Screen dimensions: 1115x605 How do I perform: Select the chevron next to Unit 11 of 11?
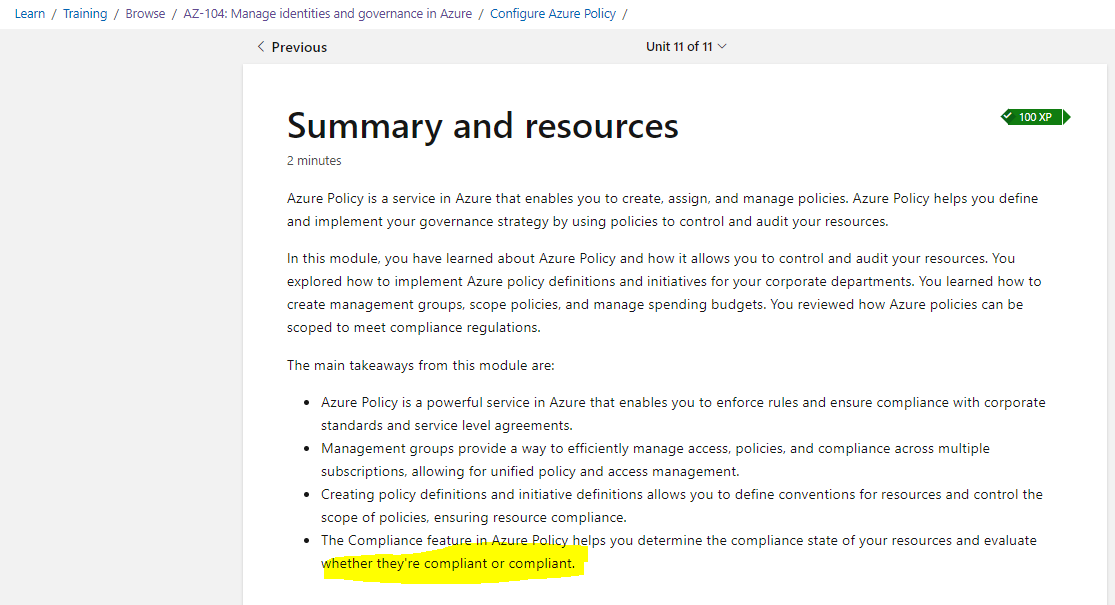pos(720,46)
